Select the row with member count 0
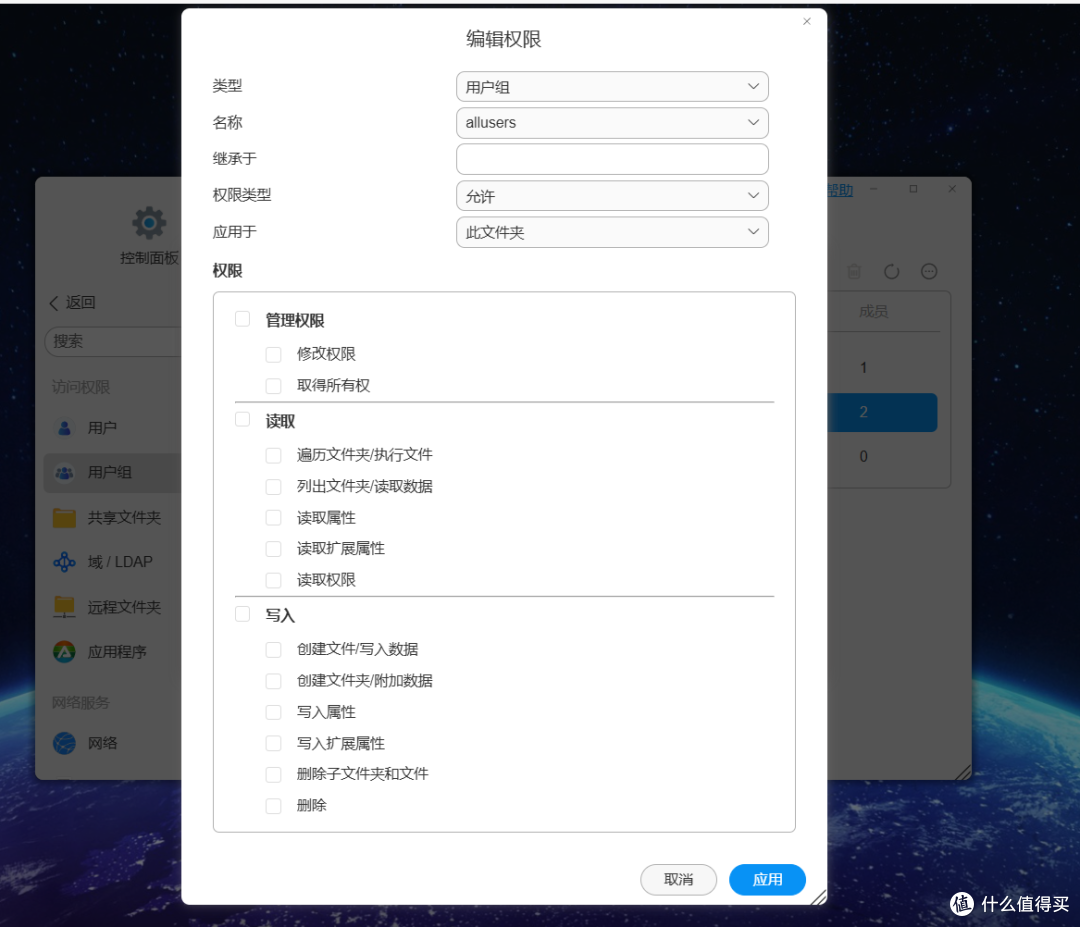The image size is (1080, 927). (x=883, y=457)
